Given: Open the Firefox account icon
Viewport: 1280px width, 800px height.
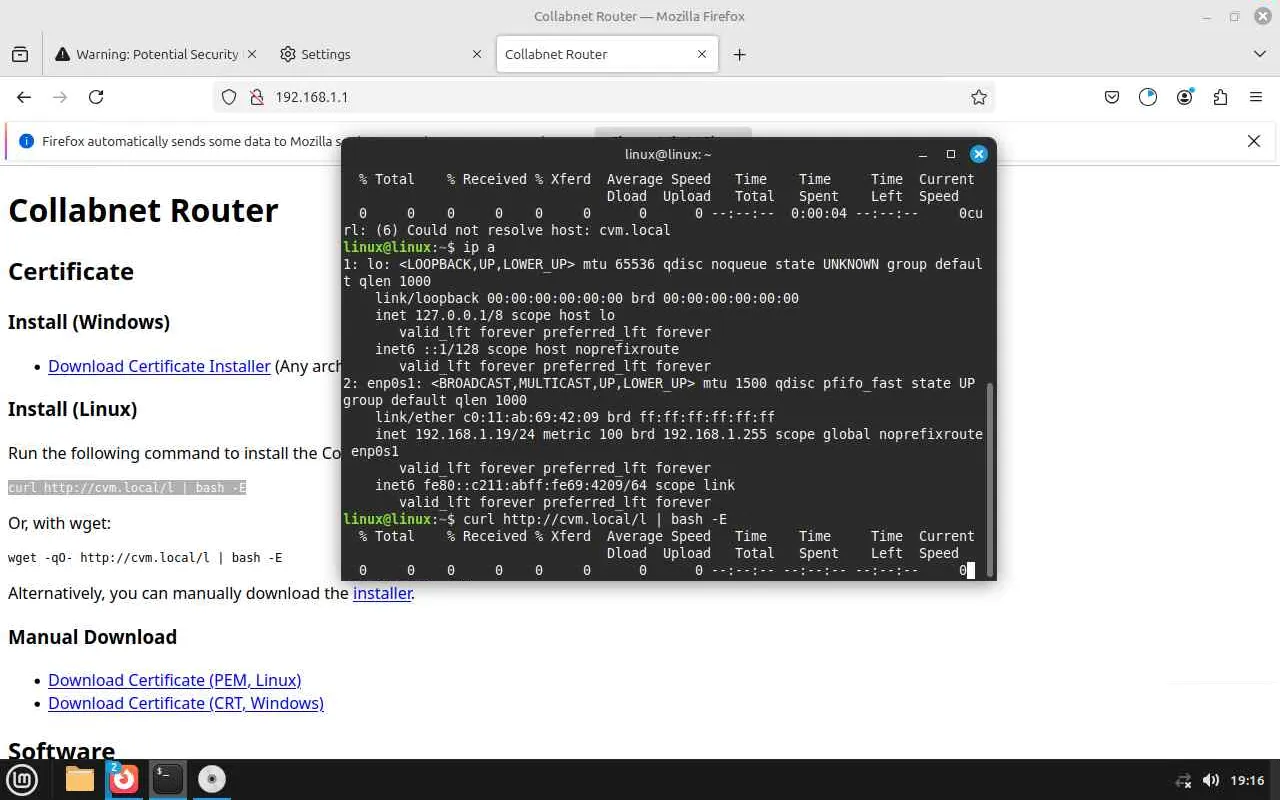Looking at the screenshot, I should pyautogui.click(x=1185, y=97).
